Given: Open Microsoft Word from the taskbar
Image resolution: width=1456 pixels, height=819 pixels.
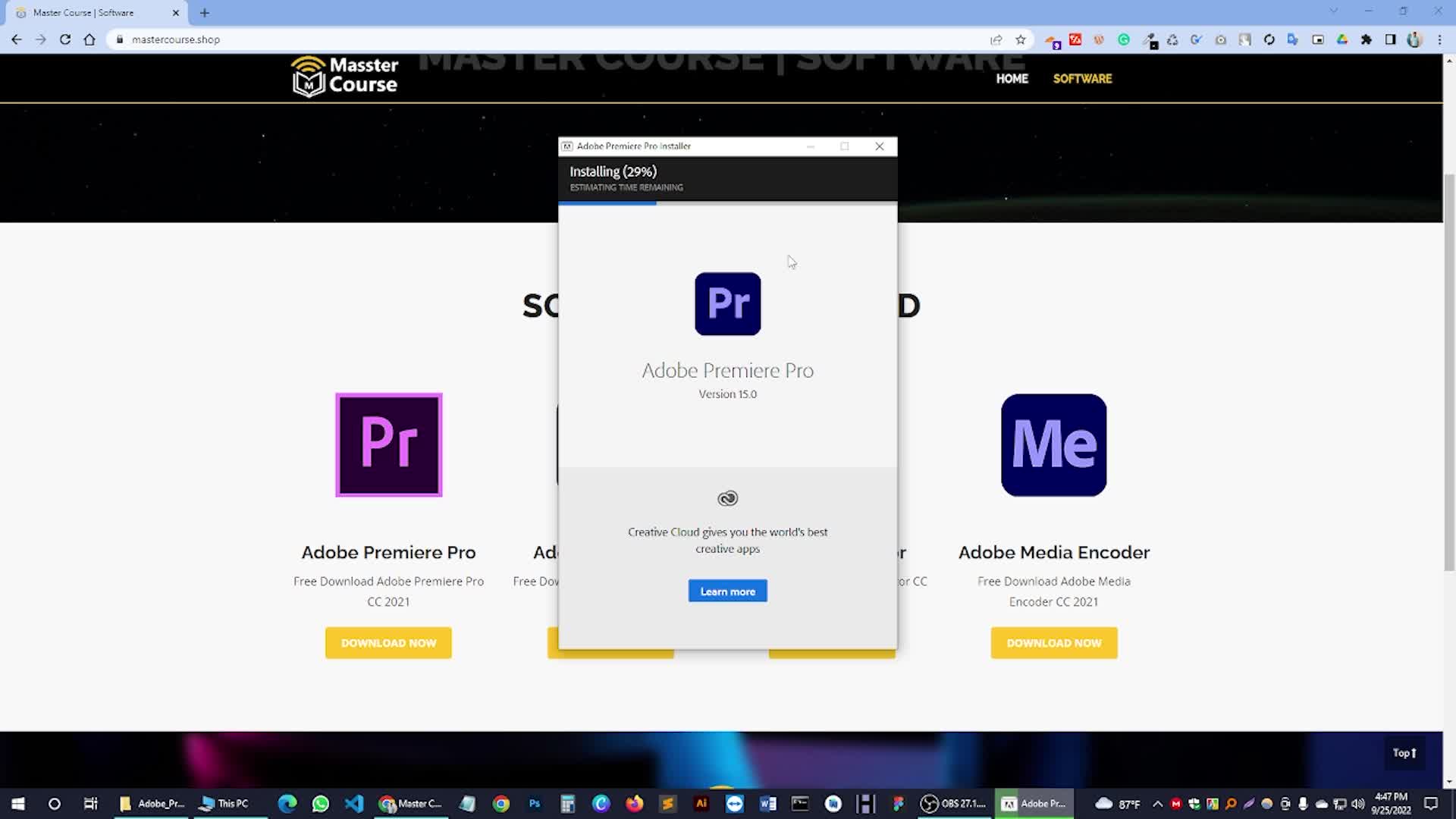Looking at the screenshot, I should [767, 804].
